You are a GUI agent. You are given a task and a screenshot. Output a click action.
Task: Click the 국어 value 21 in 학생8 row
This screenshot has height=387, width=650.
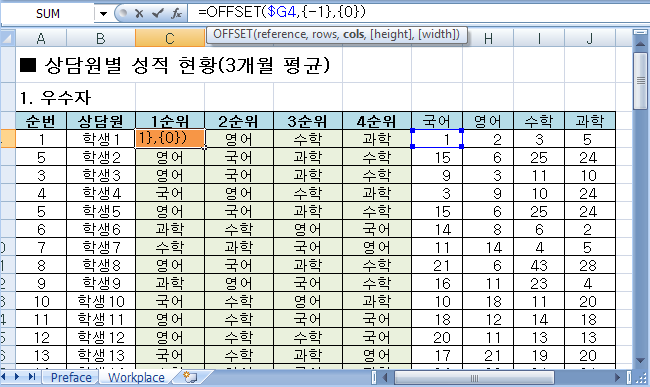pos(437,265)
